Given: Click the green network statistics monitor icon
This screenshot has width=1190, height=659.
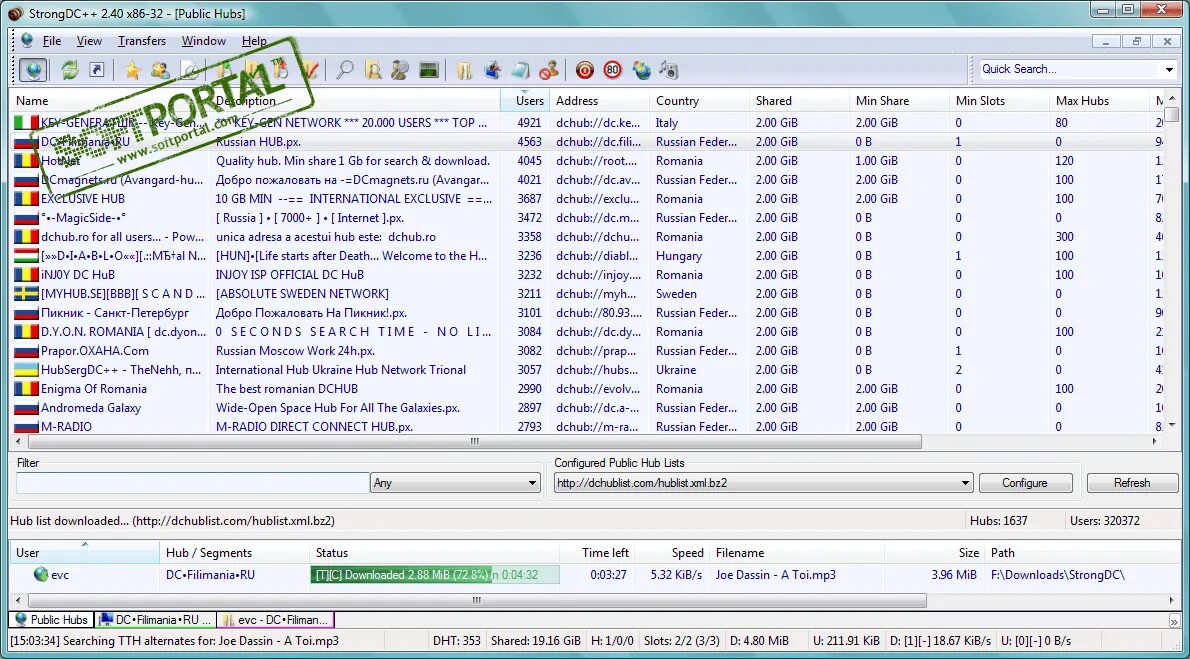Looking at the screenshot, I should coord(429,71).
